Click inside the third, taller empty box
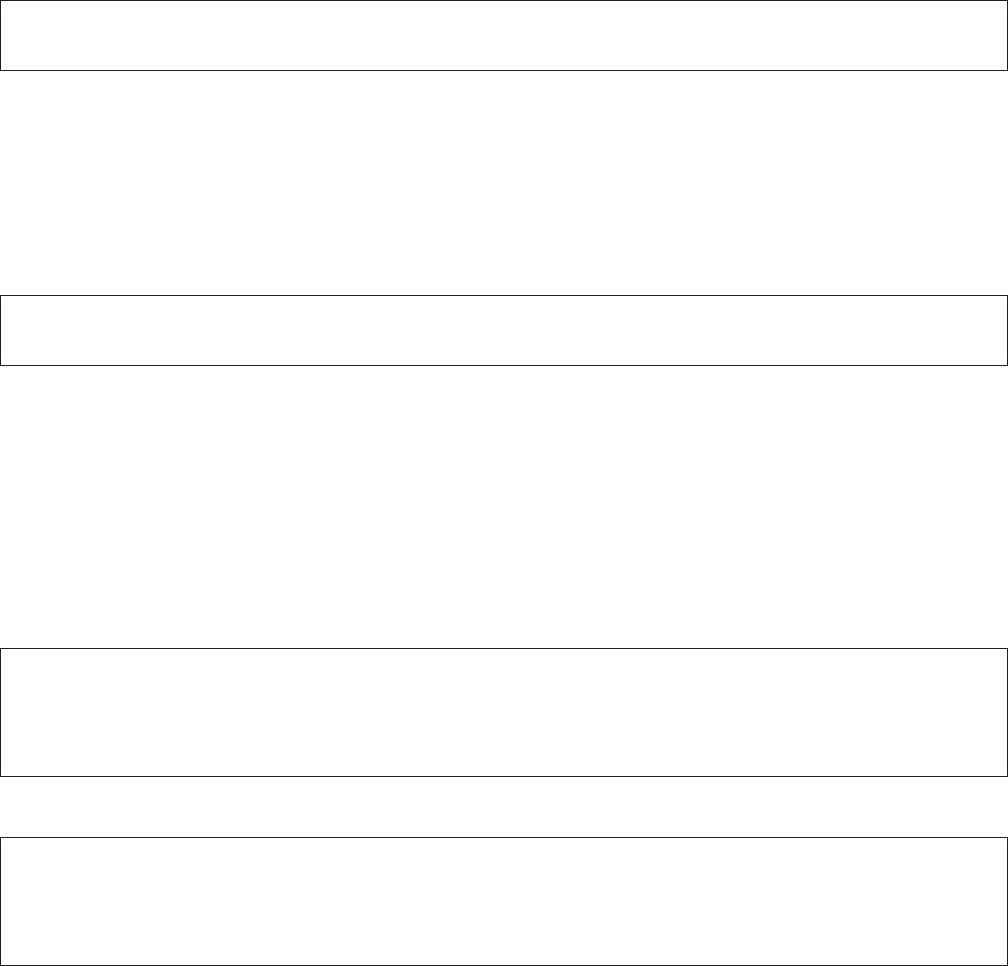 [504, 712]
